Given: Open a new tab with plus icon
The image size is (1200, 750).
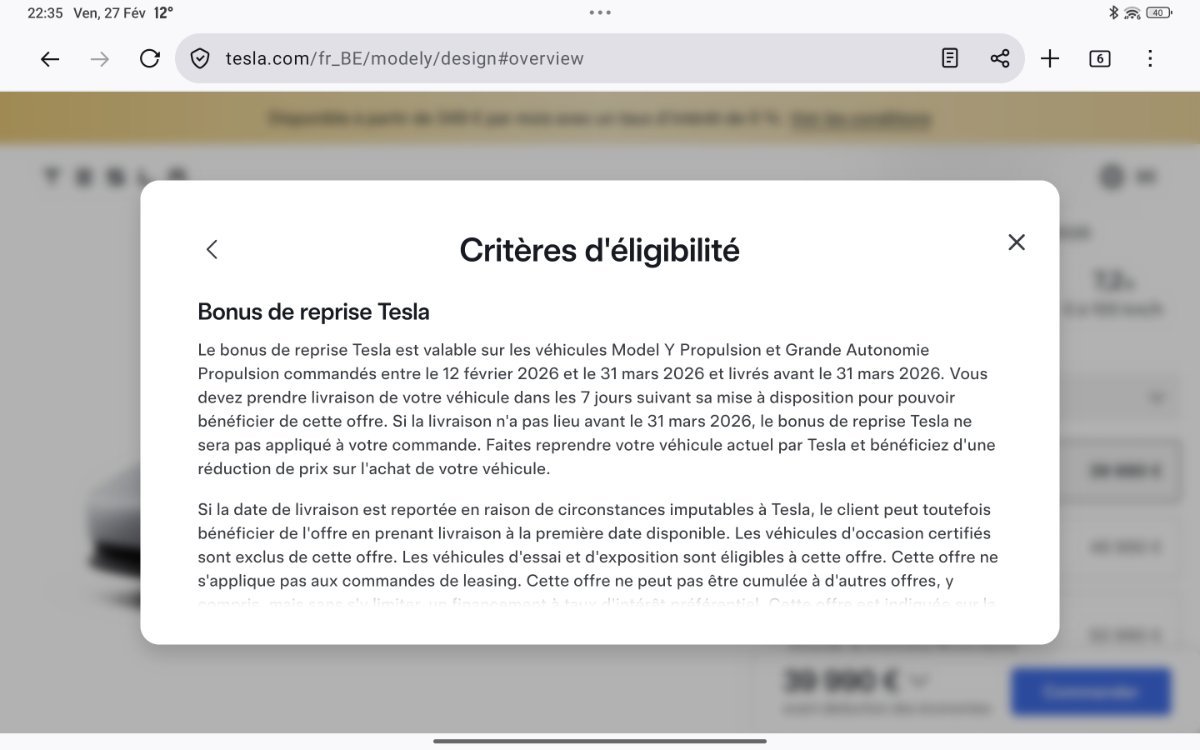Looking at the screenshot, I should tap(1050, 59).
